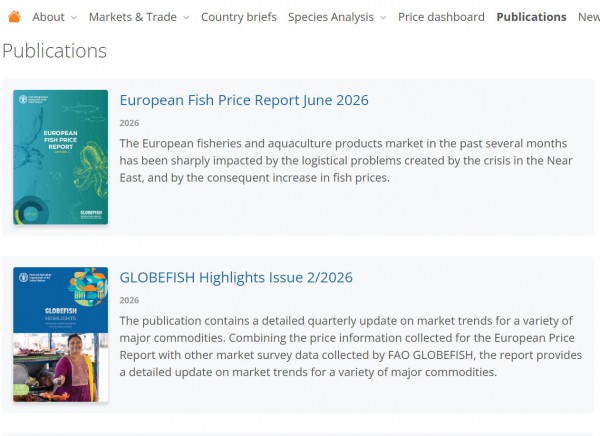Open the Species Analysis menu
This screenshot has width=600, height=436.
click(x=331, y=17)
